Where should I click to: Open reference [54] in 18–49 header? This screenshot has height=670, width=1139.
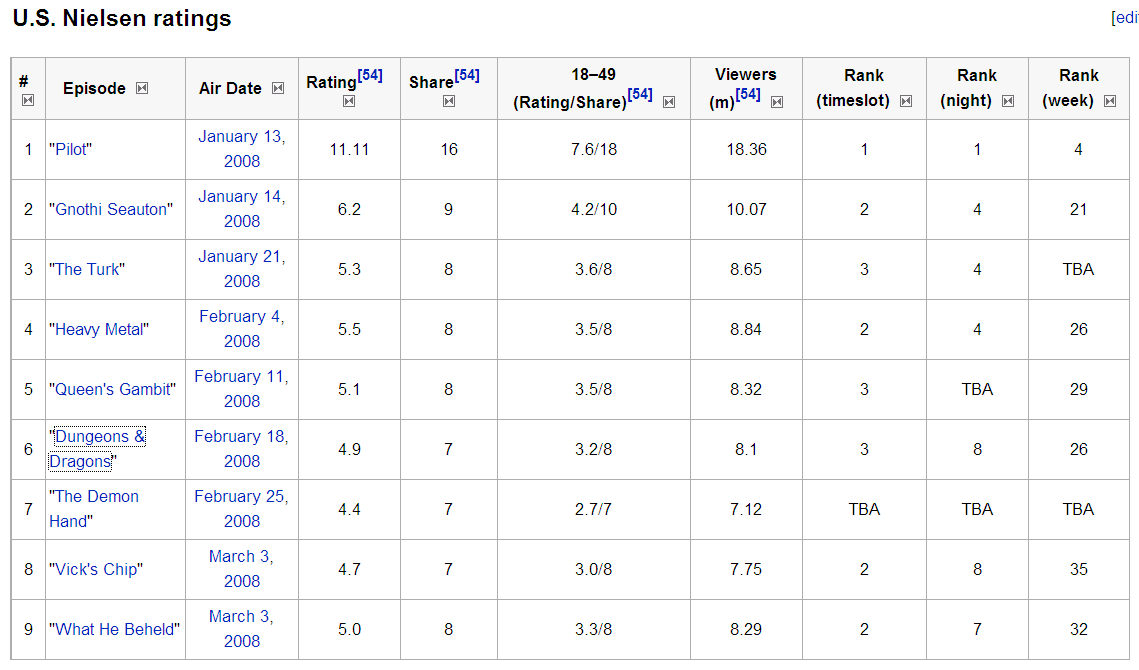point(640,94)
